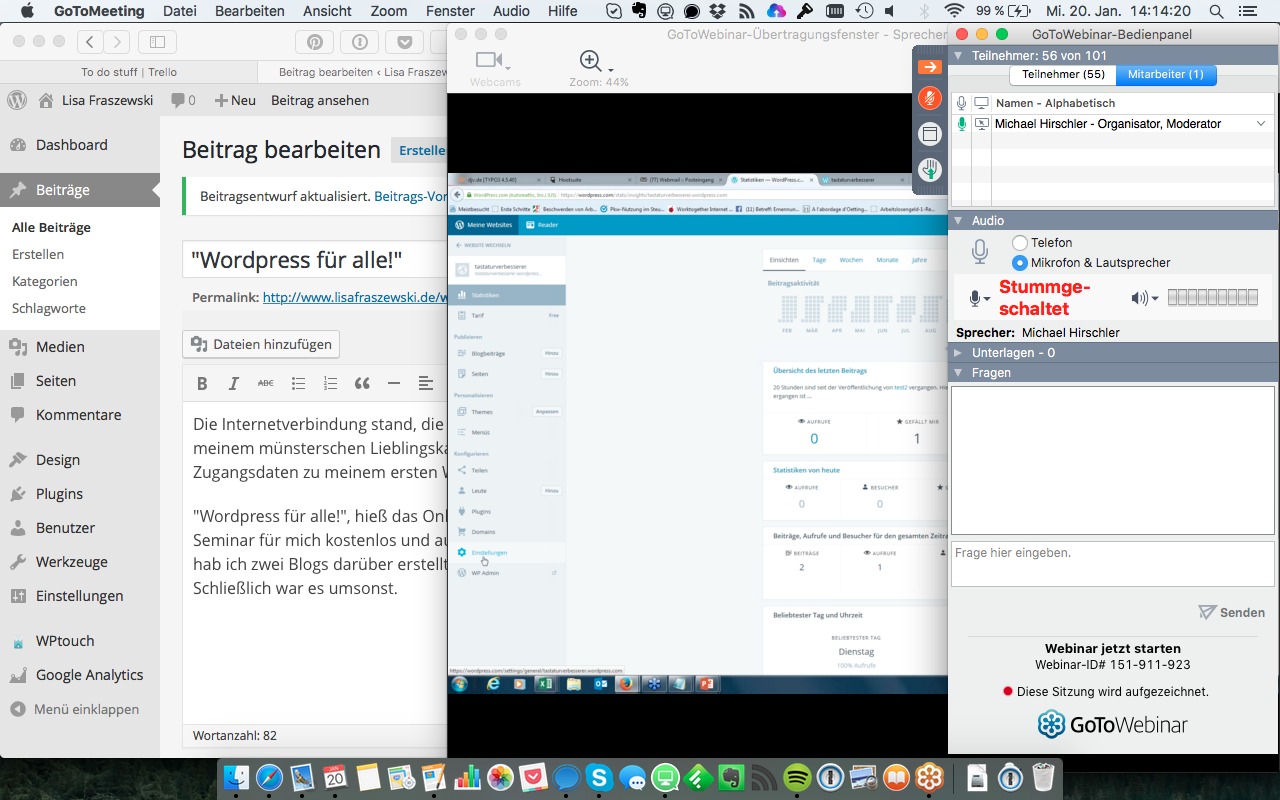Toggle the Safari sidebar button
The image size is (1280, 800).
pos(157,42)
